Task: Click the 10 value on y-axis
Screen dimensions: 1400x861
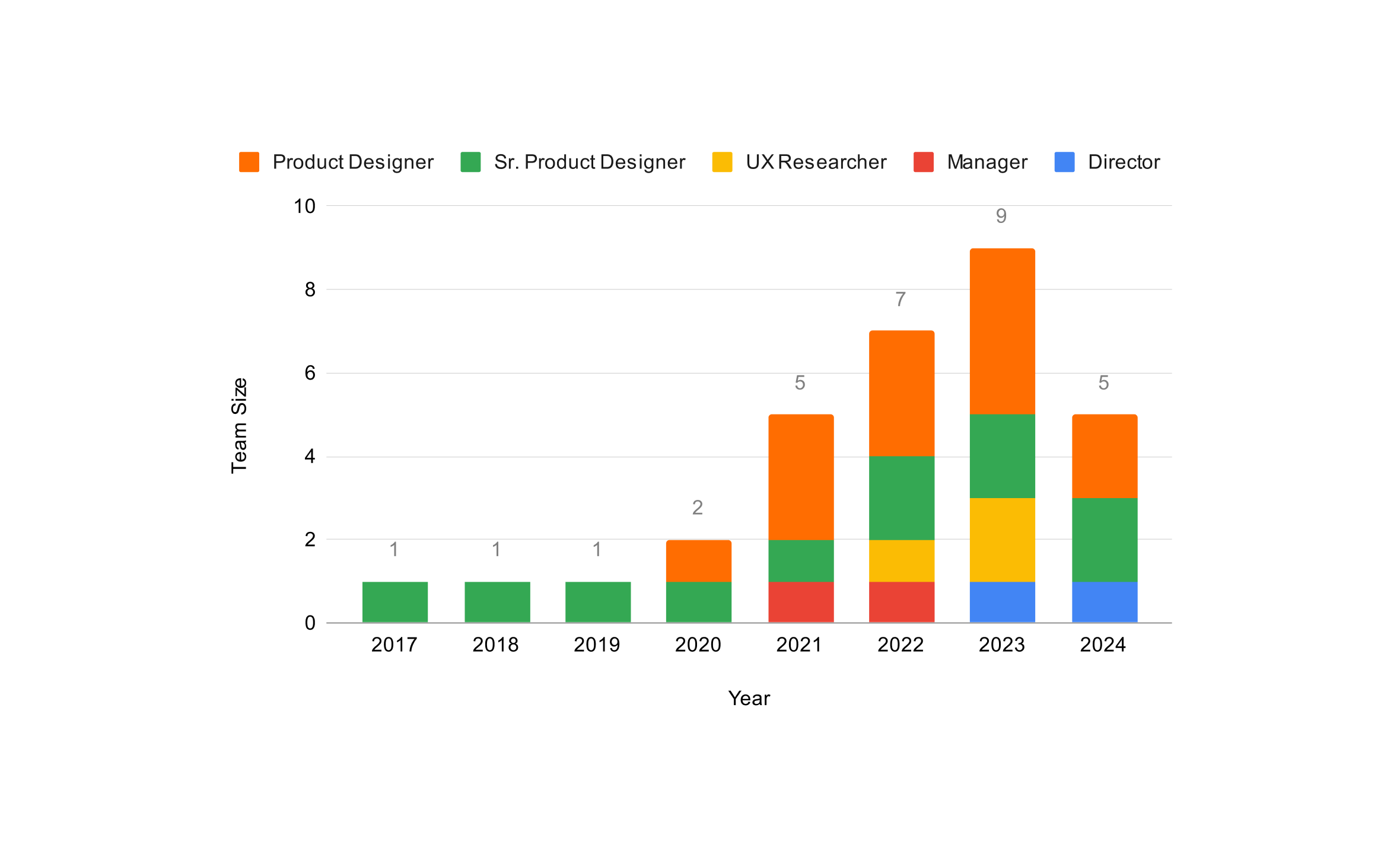Action: [304, 206]
